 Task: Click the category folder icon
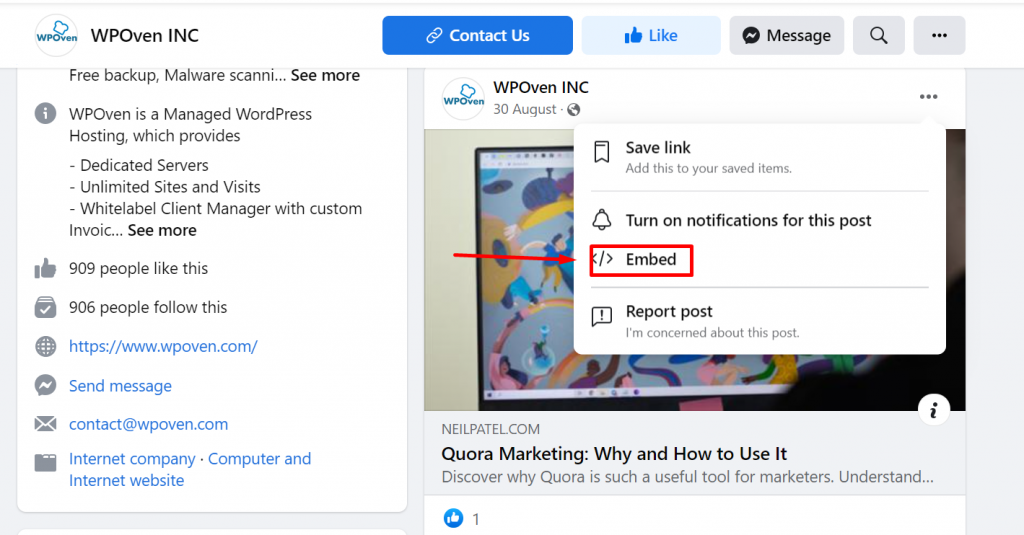pyautogui.click(x=45, y=462)
